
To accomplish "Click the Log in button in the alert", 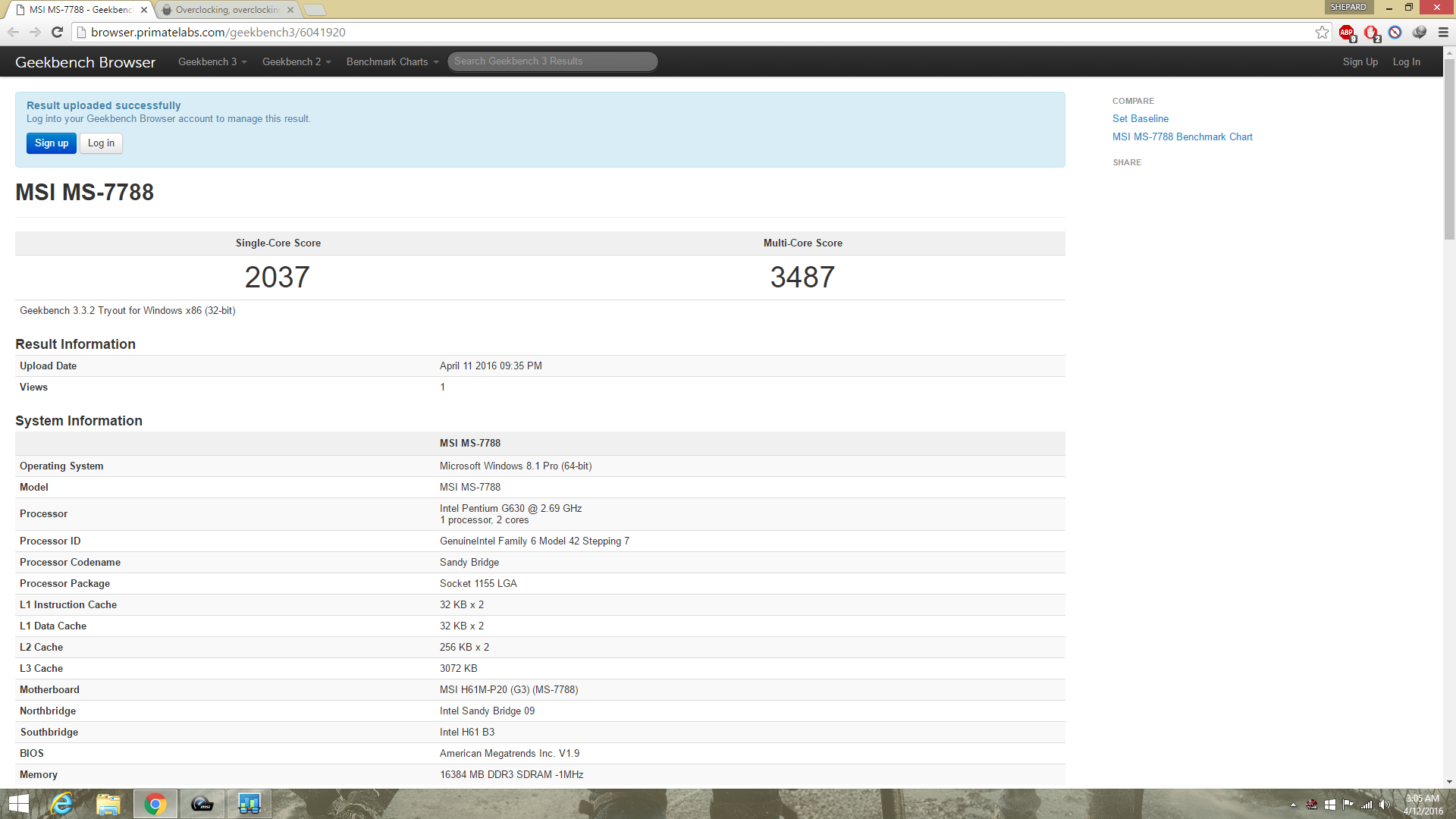I will 101,143.
